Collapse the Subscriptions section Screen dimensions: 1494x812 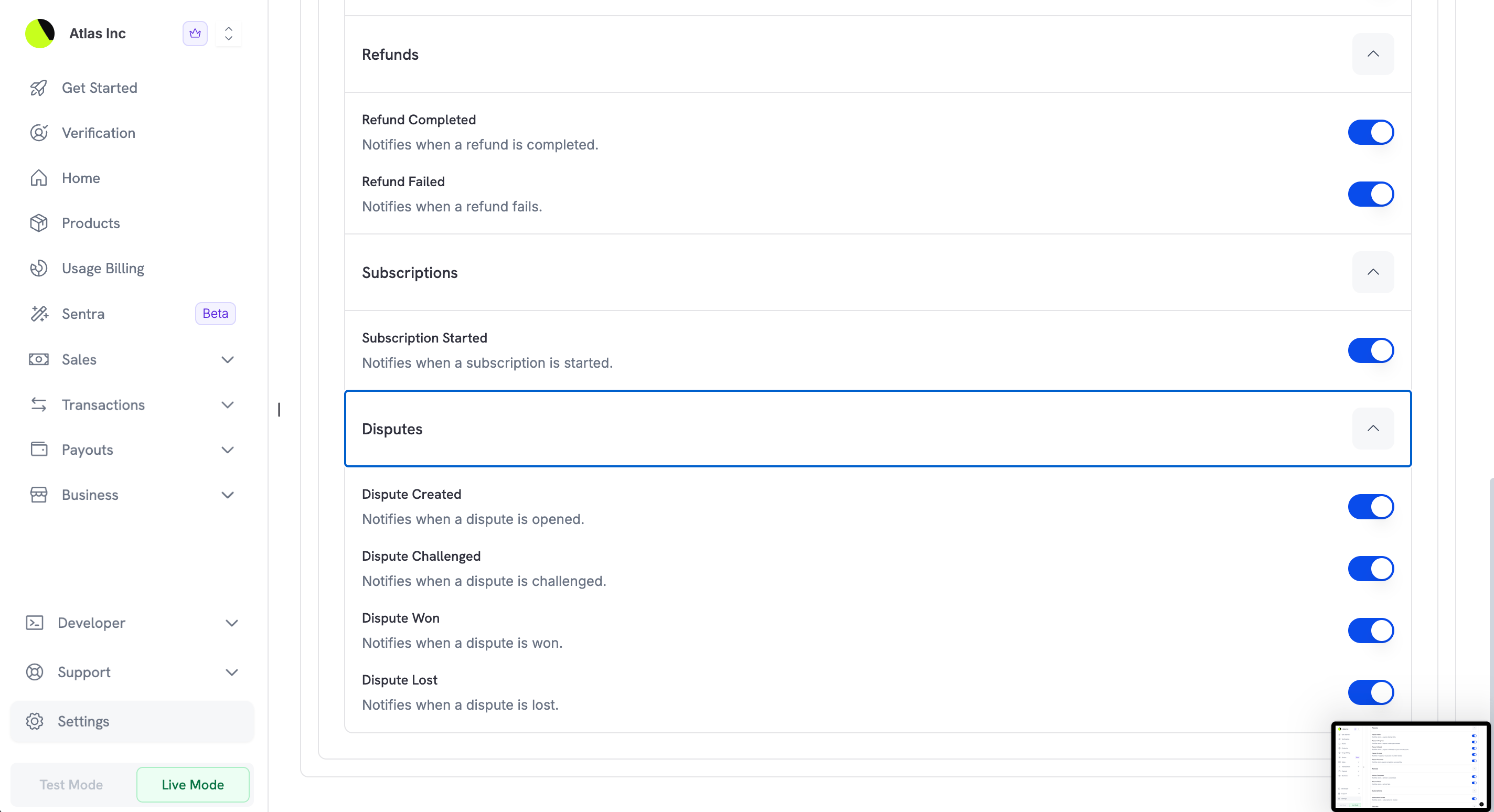click(1373, 272)
